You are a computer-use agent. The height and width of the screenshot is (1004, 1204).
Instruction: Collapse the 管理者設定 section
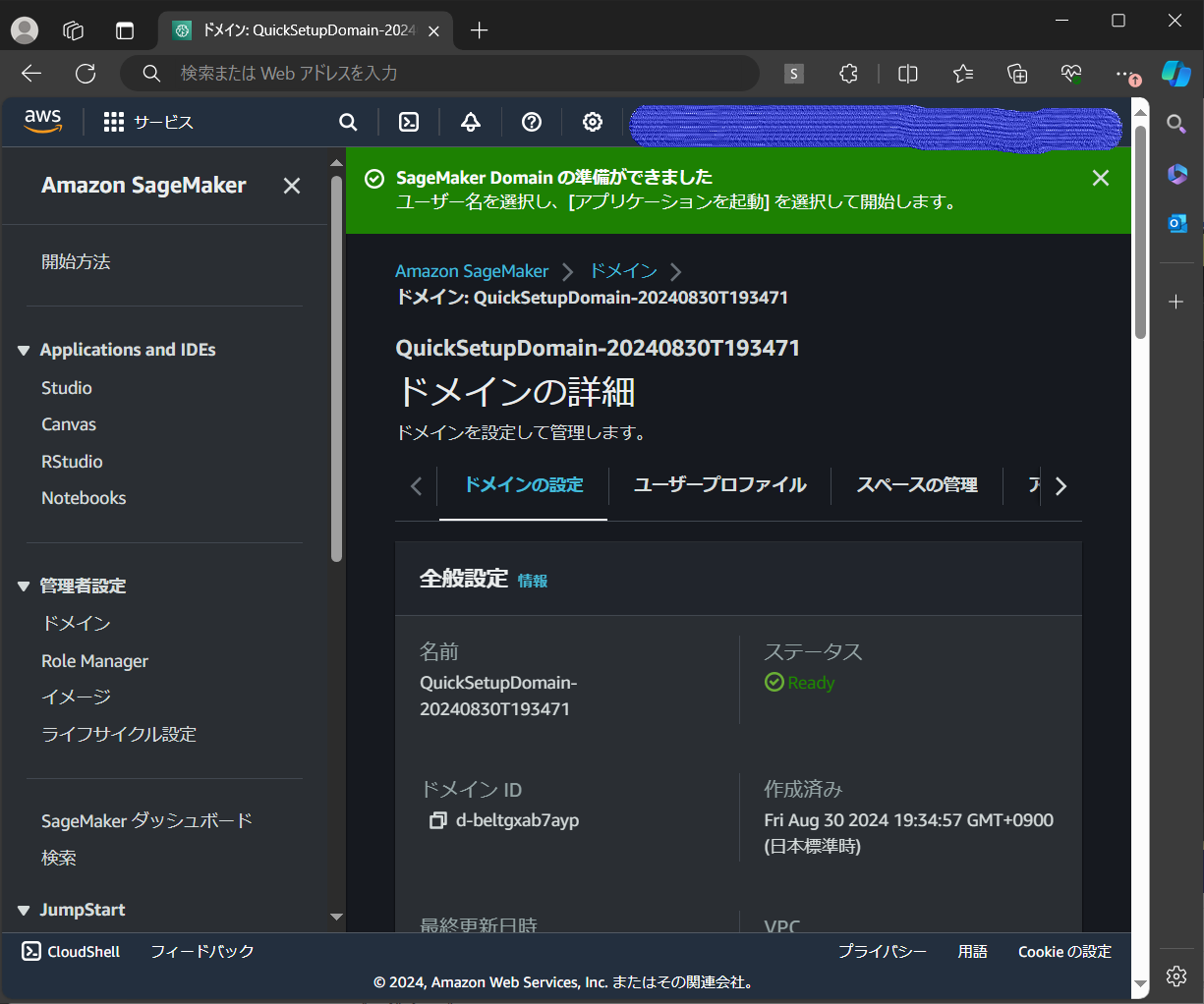pyautogui.click(x=23, y=586)
